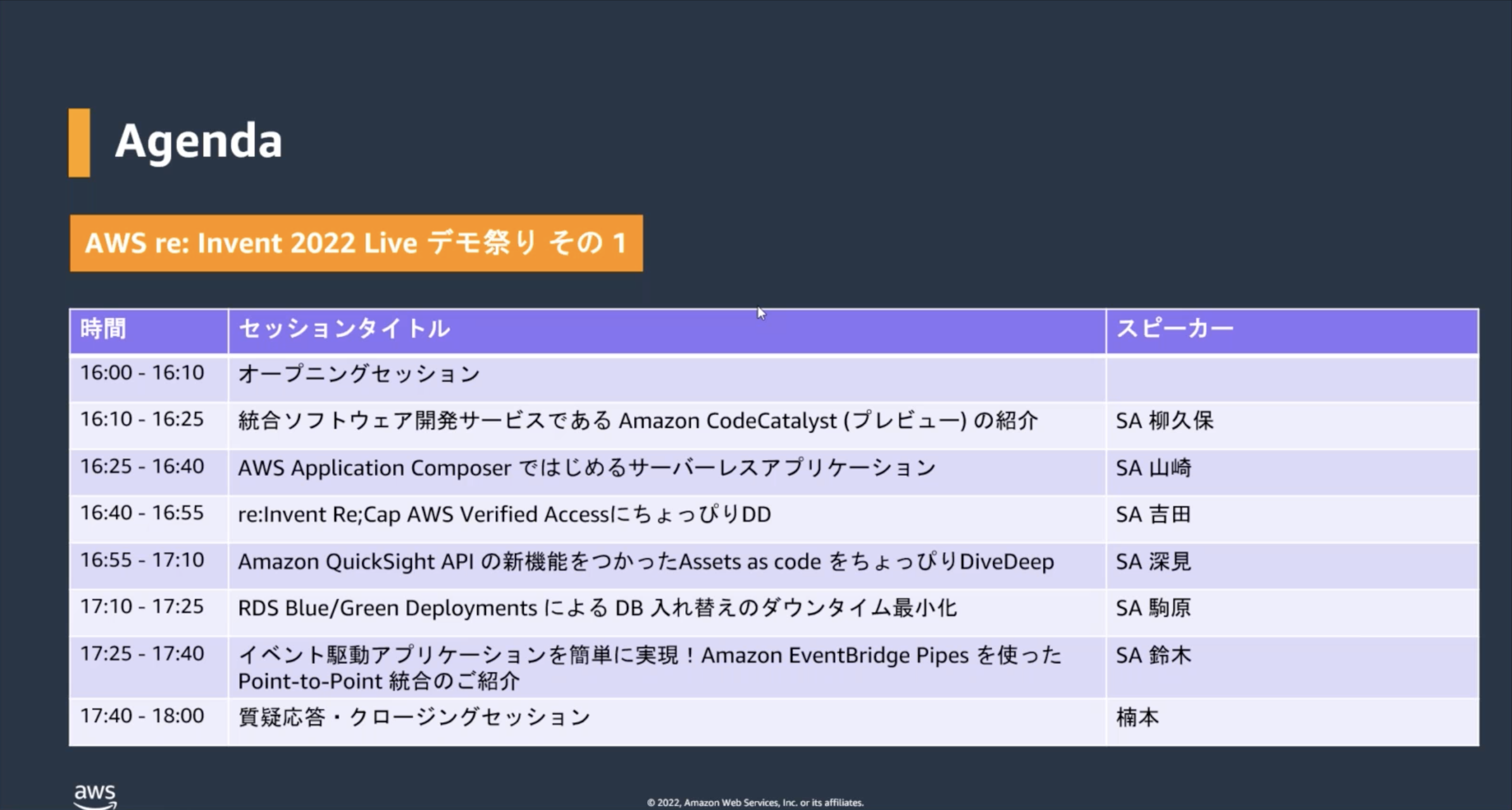Click the Agenda heading text
This screenshot has width=1512, height=810.
point(198,141)
